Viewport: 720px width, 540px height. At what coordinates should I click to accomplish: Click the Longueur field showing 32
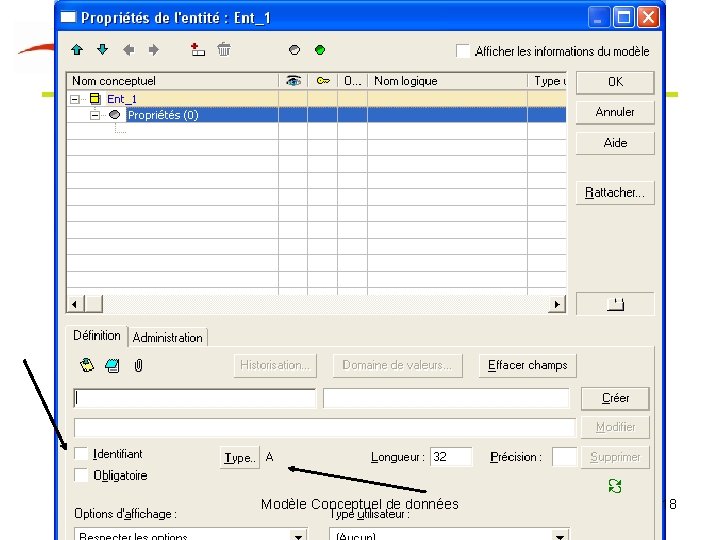(451, 457)
